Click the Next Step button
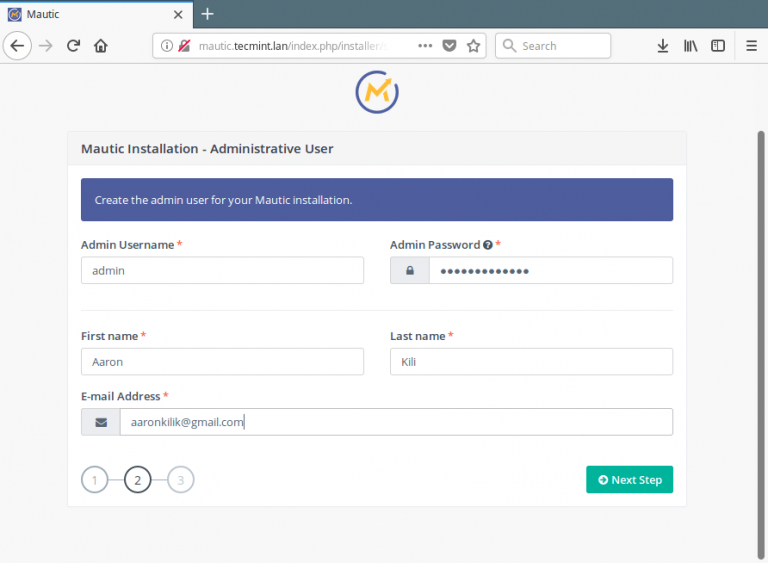This screenshot has height=563, width=768. [x=629, y=480]
